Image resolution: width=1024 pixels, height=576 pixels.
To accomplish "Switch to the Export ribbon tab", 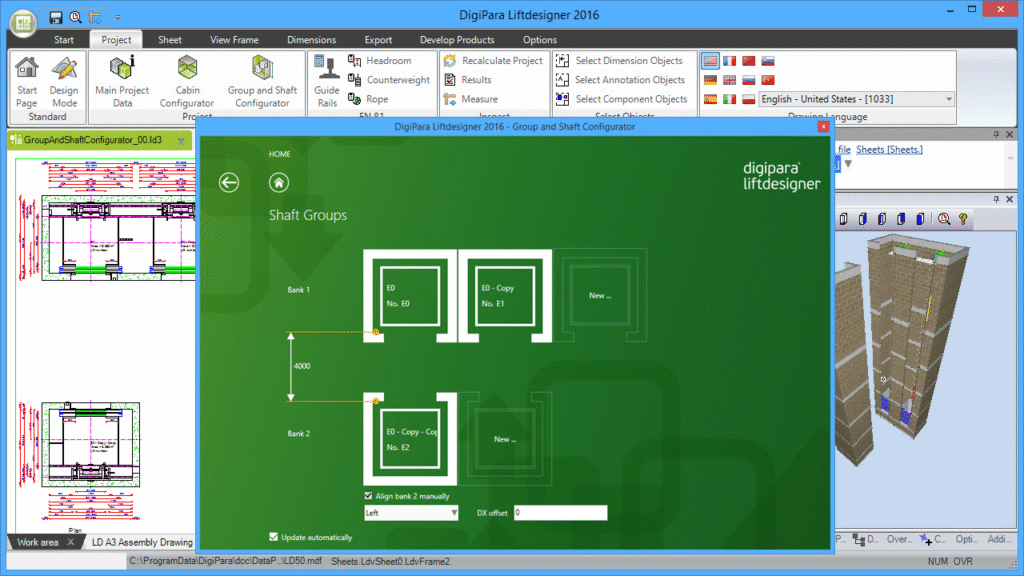I will (378, 40).
